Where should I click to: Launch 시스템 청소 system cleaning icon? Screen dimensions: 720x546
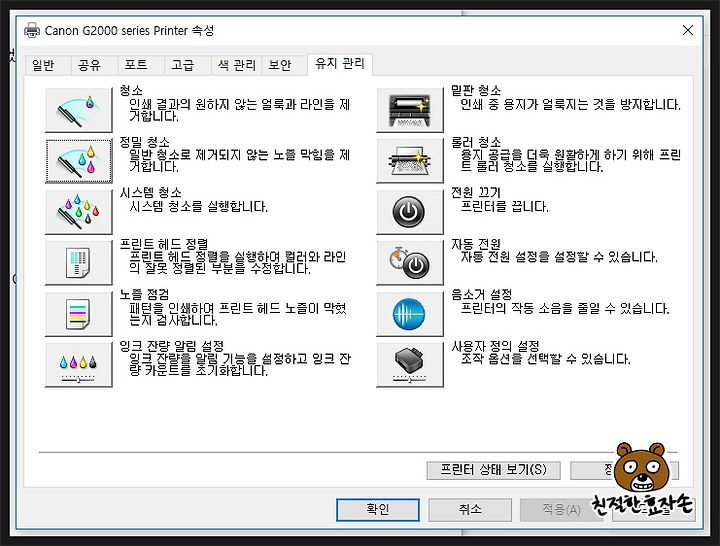(x=79, y=212)
